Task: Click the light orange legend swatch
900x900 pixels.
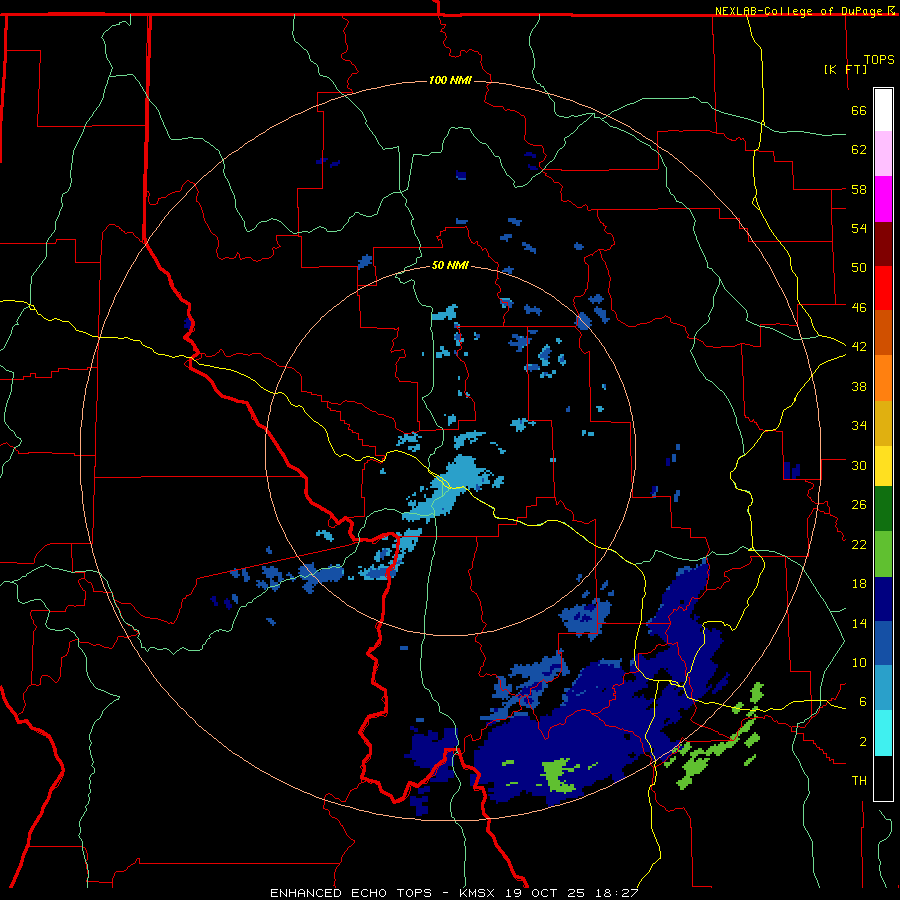Action: (x=883, y=378)
